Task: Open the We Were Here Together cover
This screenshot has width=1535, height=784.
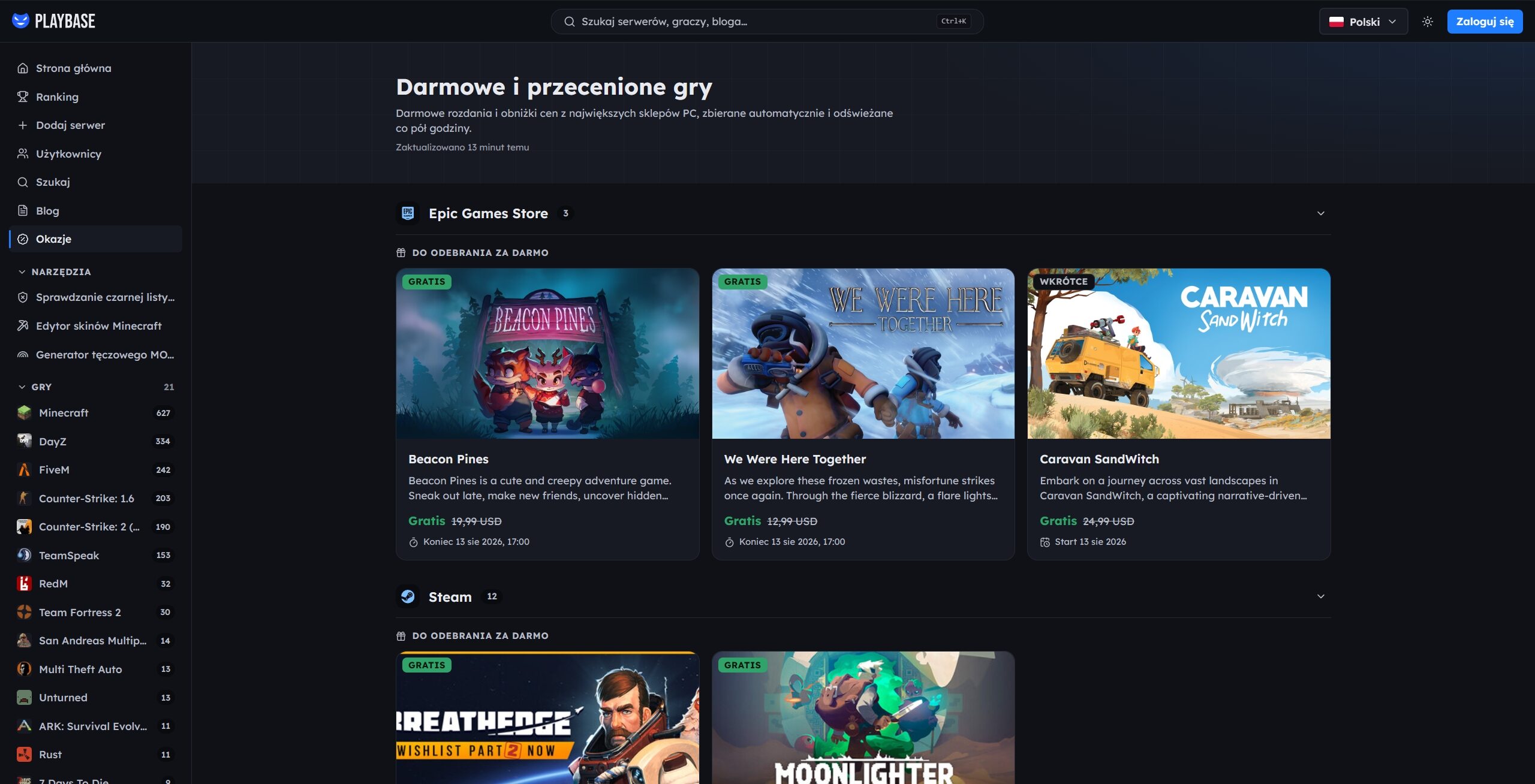Action: pos(863,354)
